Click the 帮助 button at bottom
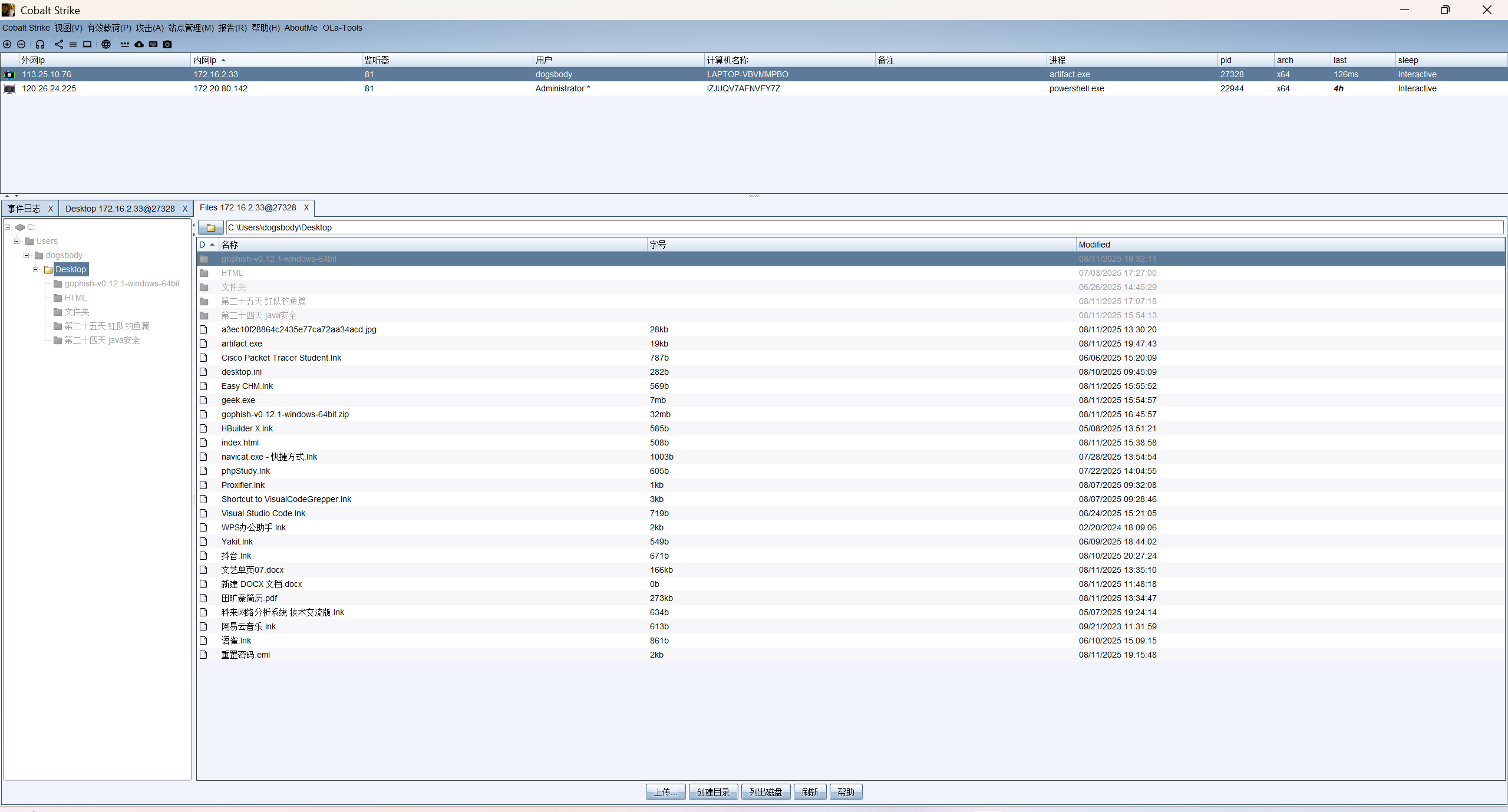Image resolution: width=1508 pixels, height=812 pixels. (846, 792)
